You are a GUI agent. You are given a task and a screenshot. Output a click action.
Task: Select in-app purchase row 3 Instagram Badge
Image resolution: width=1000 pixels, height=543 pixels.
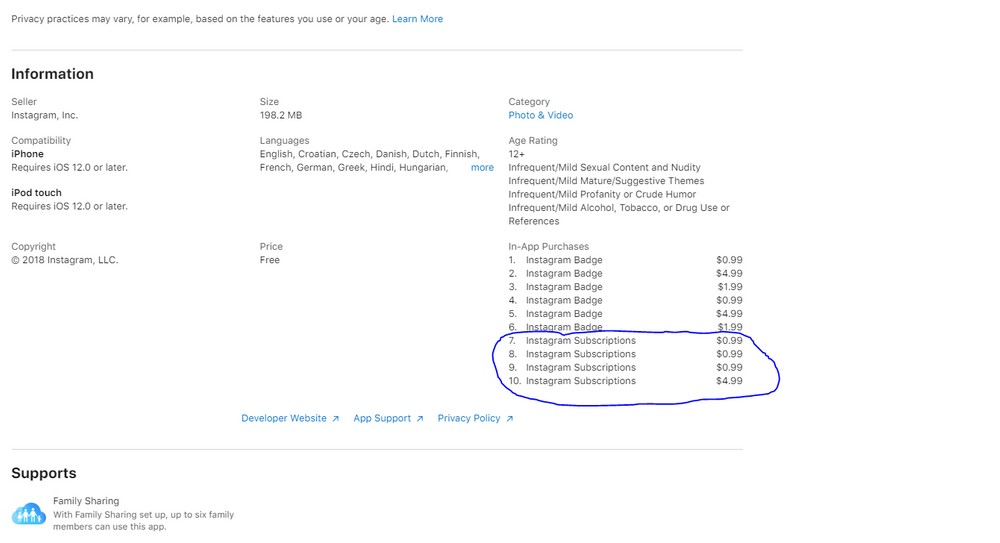pyautogui.click(x=625, y=287)
